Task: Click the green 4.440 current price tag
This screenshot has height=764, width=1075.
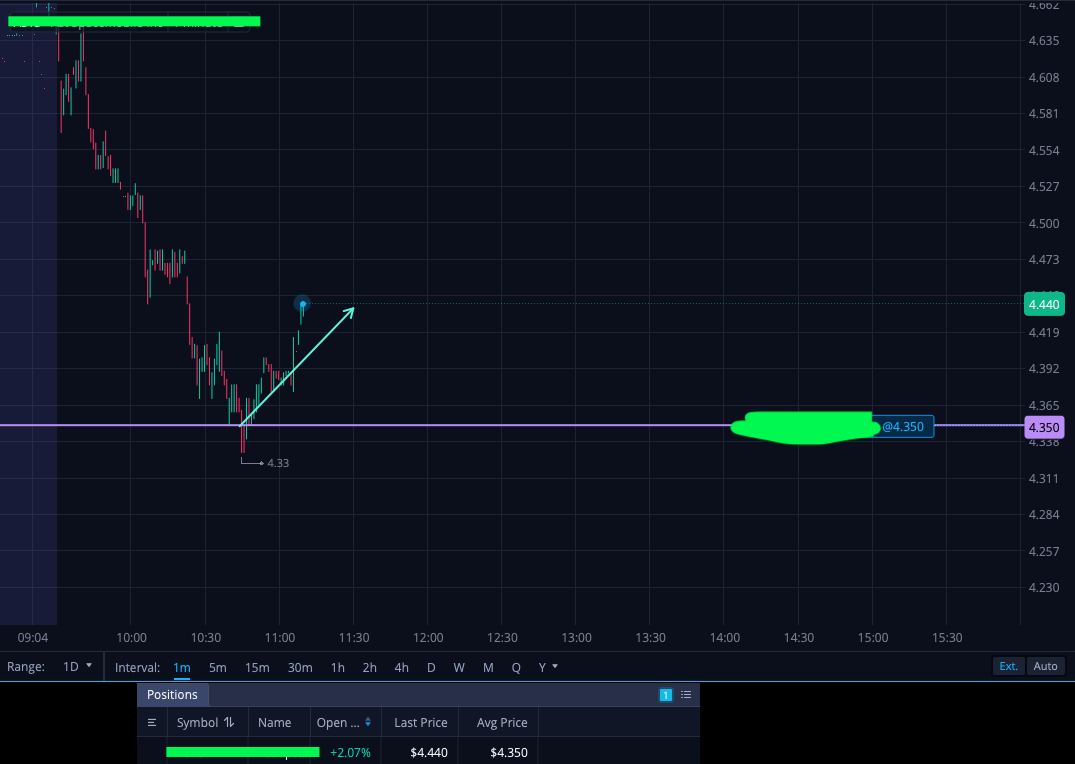Action: (1043, 304)
